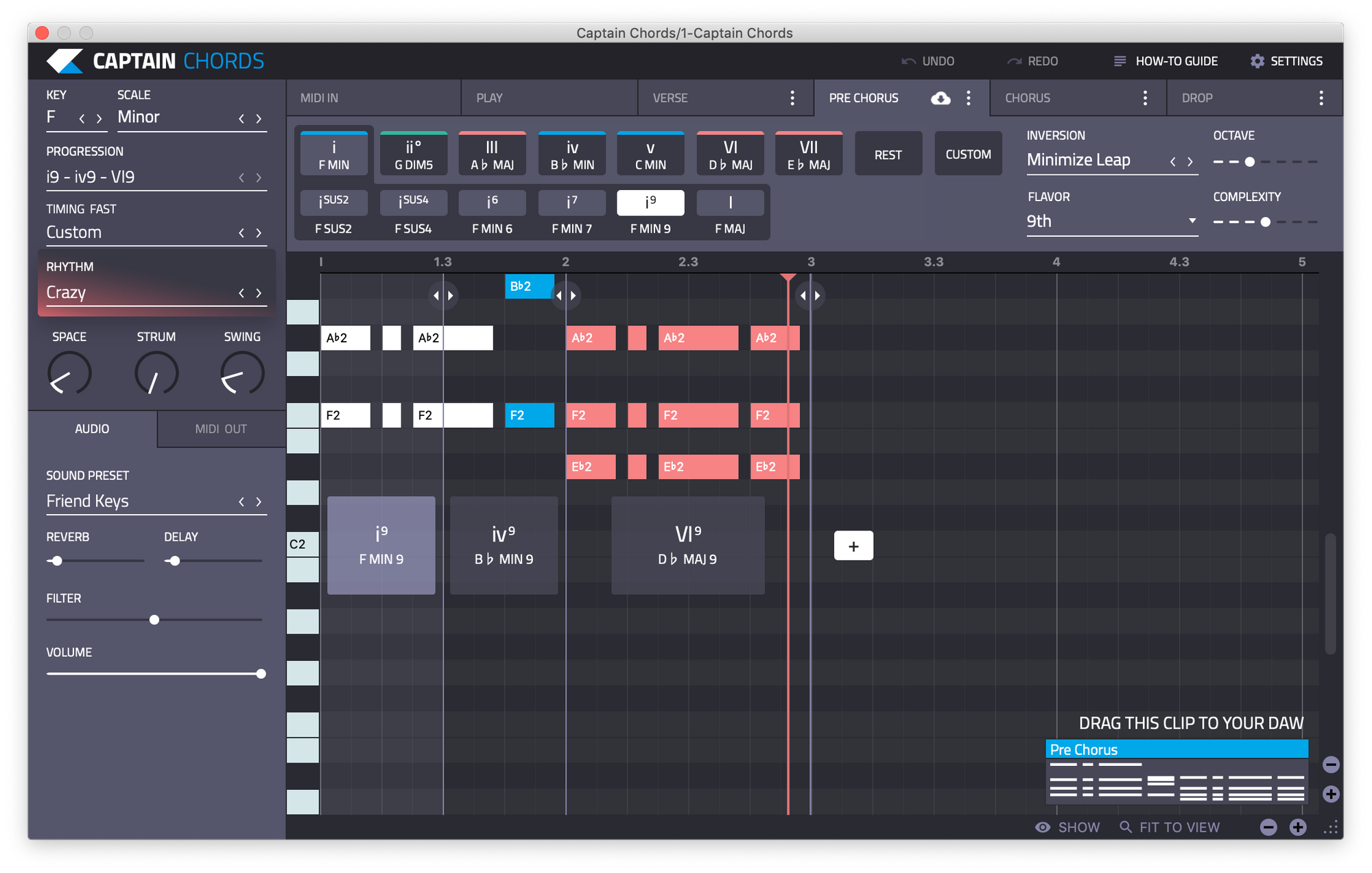This screenshot has height=873, width=1372.
Task: Open the Drop tab
Action: click(x=1197, y=98)
